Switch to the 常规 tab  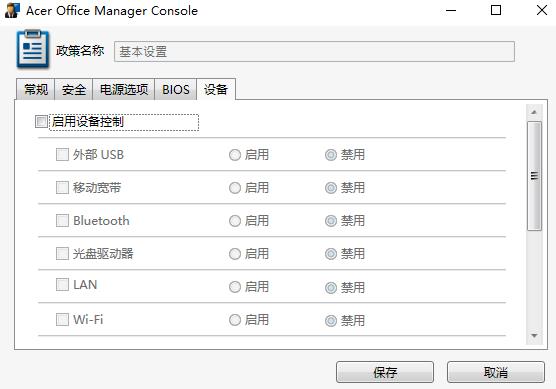click(x=35, y=89)
